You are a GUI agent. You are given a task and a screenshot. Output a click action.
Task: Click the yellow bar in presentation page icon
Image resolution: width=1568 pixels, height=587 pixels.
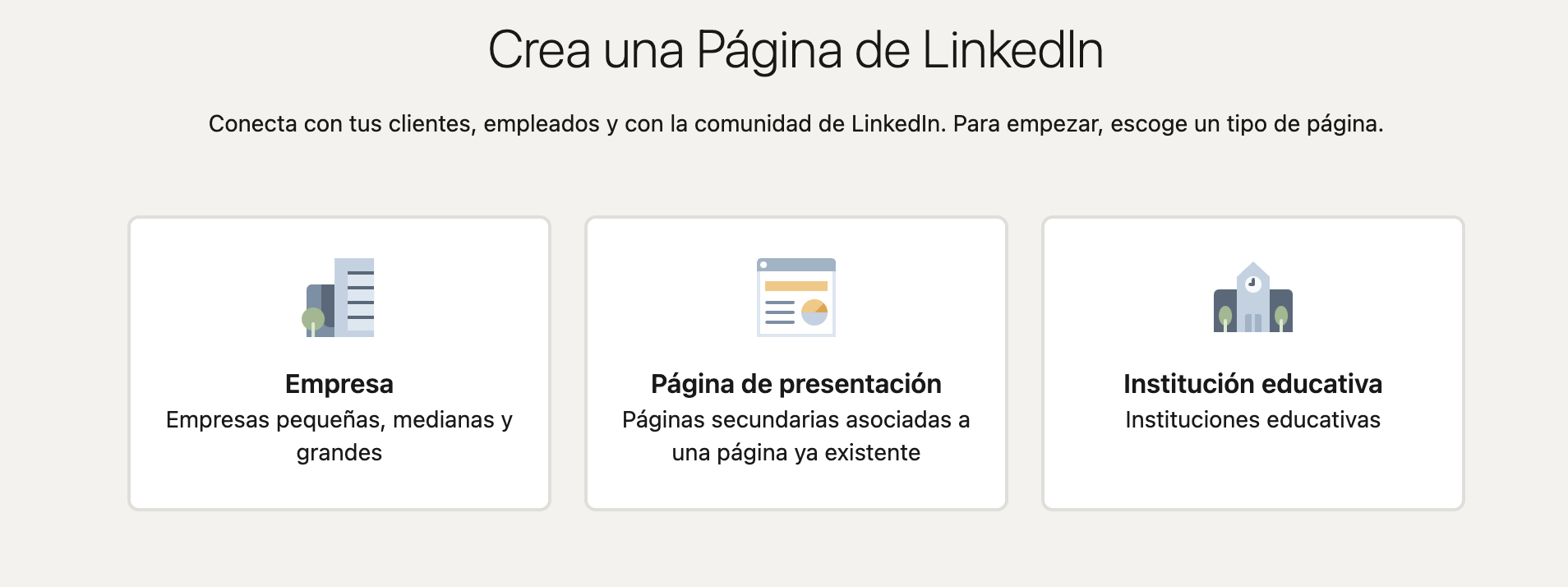click(796, 286)
